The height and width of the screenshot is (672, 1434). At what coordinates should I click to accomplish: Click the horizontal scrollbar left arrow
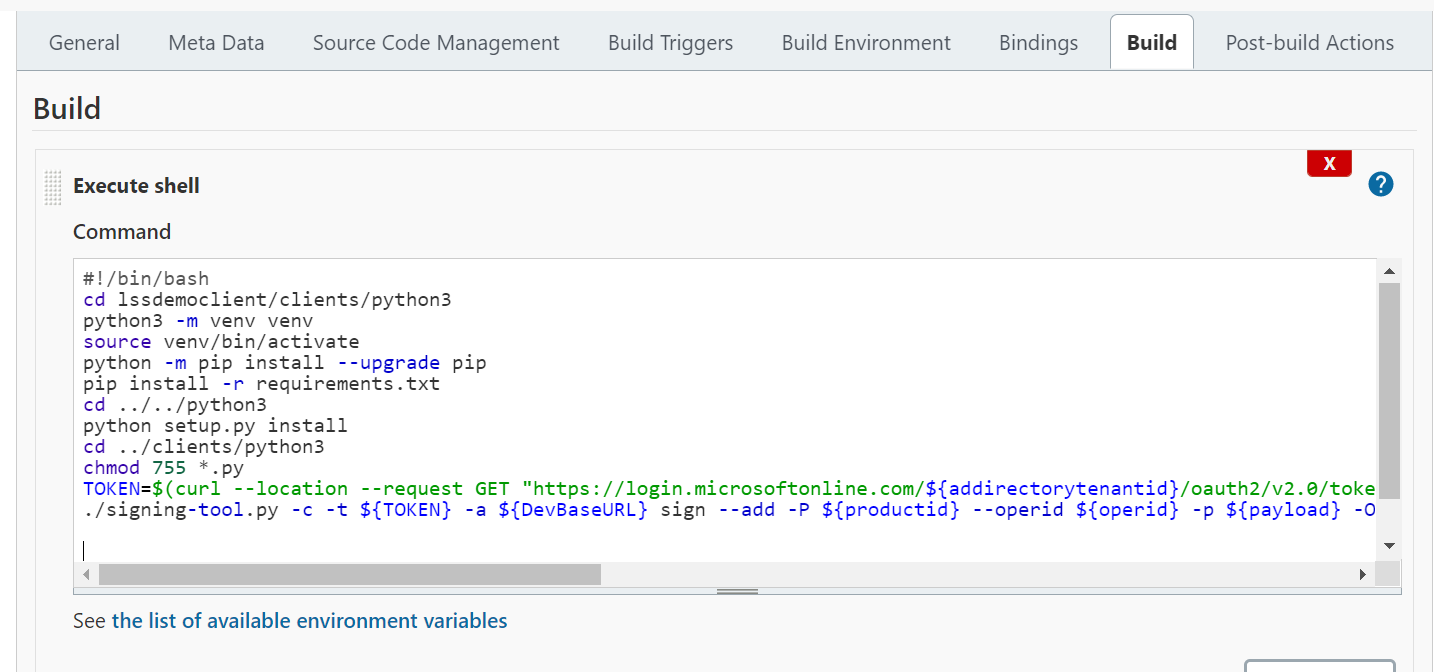pos(85,574)
